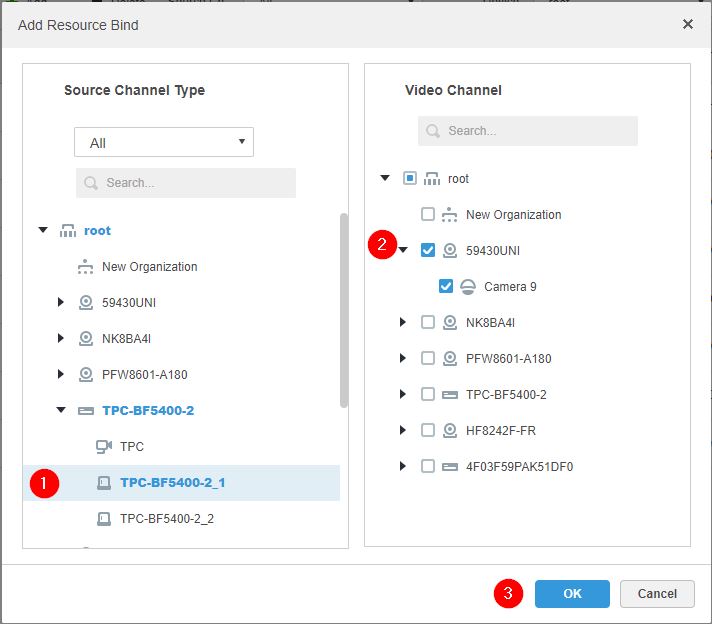
Task: Click the TPC video camera icon
Action: point(104,447)
